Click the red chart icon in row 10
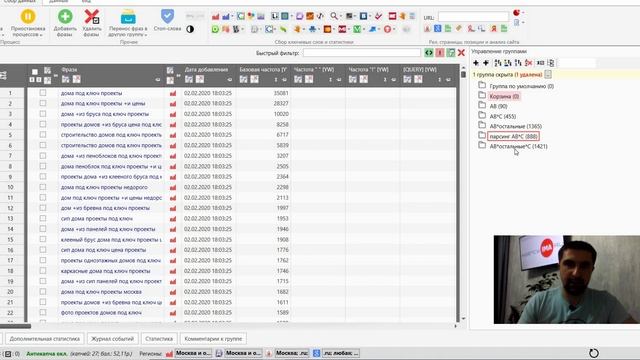This screenshot has width=640, height=360. tap(173, 187)
